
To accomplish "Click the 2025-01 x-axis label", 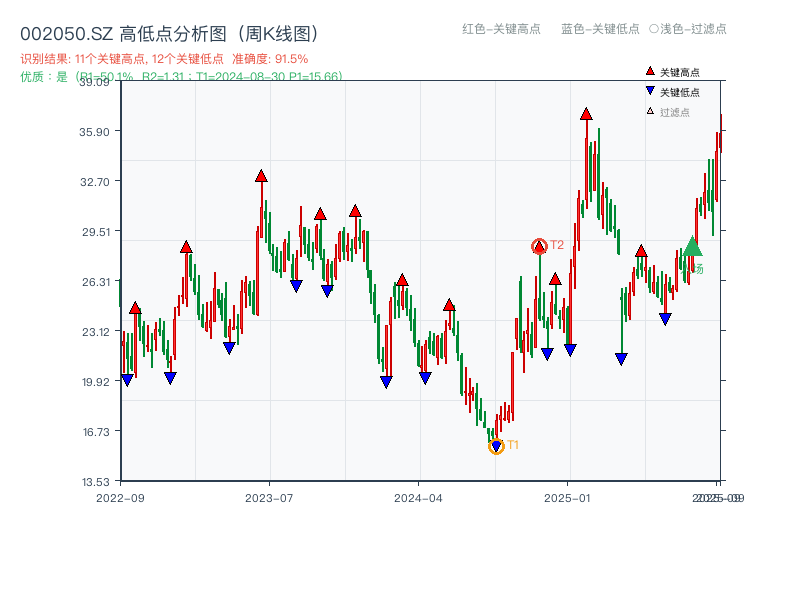I will pos(567,498).
